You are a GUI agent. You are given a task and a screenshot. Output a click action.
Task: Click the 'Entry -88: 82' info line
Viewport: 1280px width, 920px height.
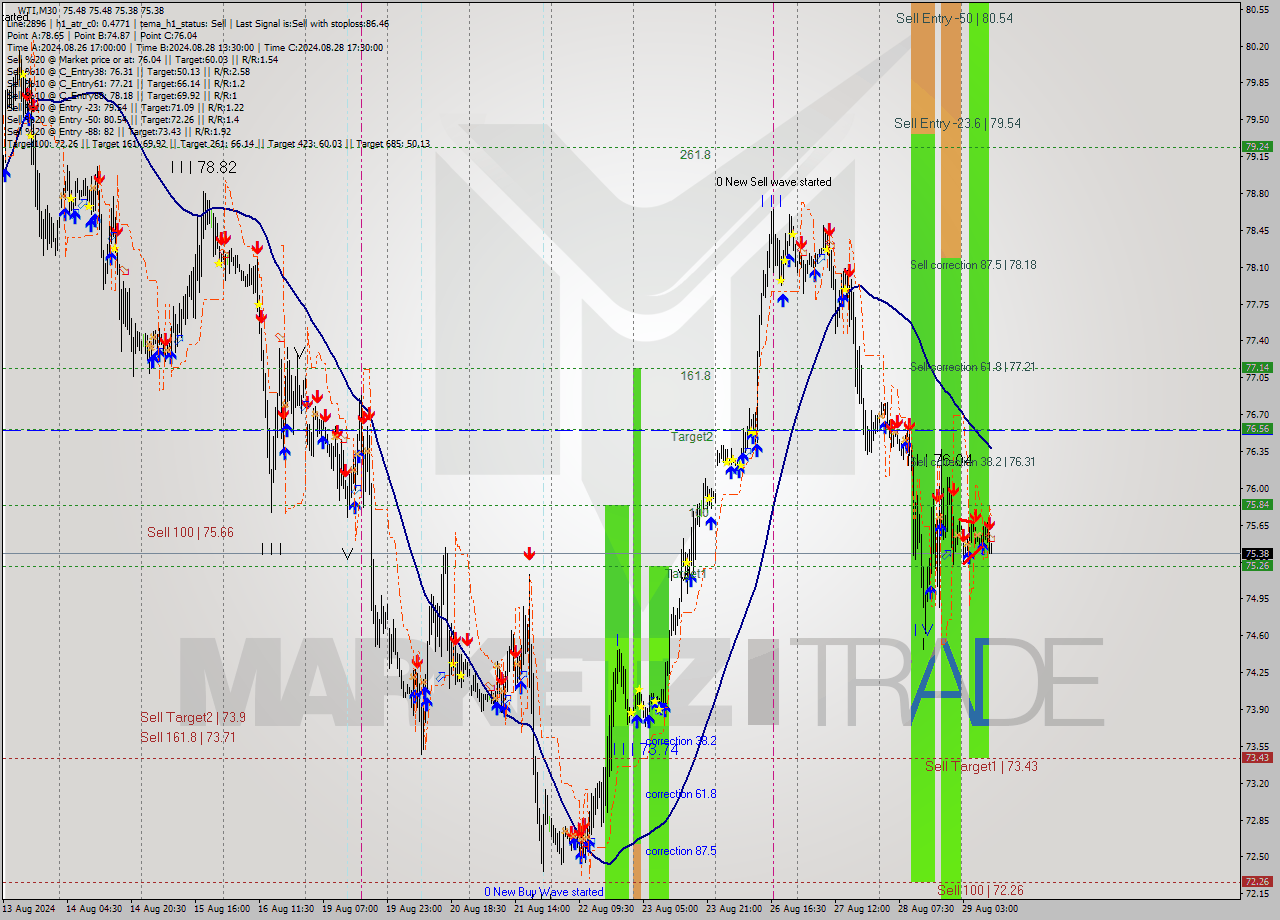click(x=85, y=131)
